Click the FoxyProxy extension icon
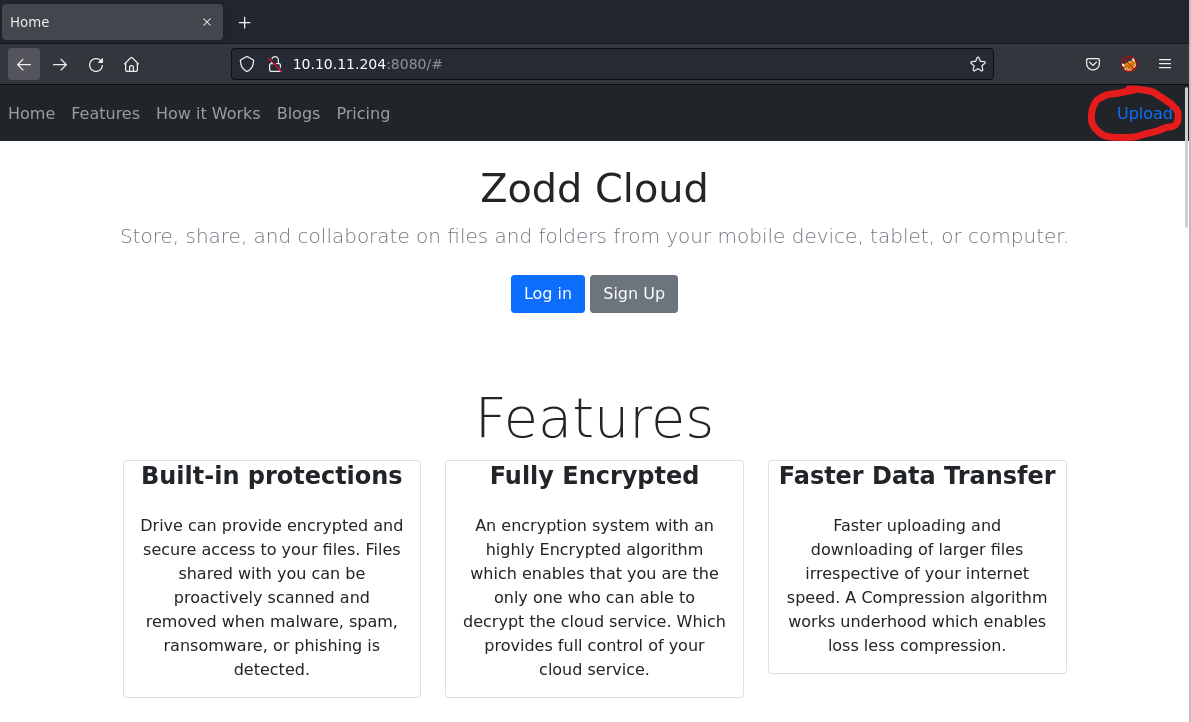Screen dimensions: 1191x722 coord(1129,65)
